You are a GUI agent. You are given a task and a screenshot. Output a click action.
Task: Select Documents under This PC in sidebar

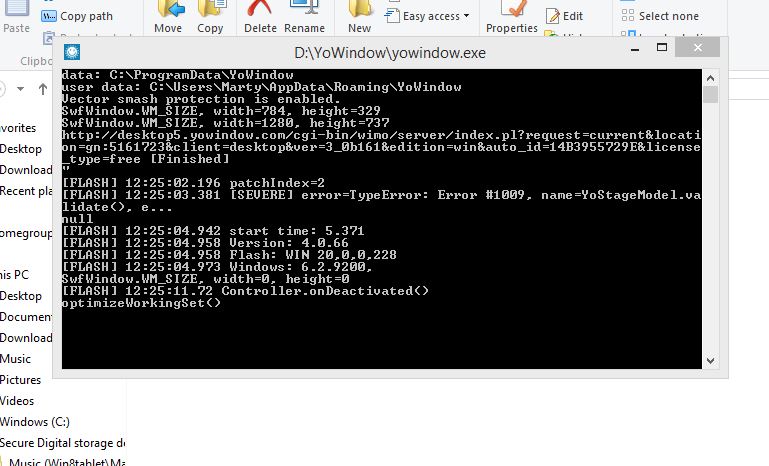coord(26,317)
